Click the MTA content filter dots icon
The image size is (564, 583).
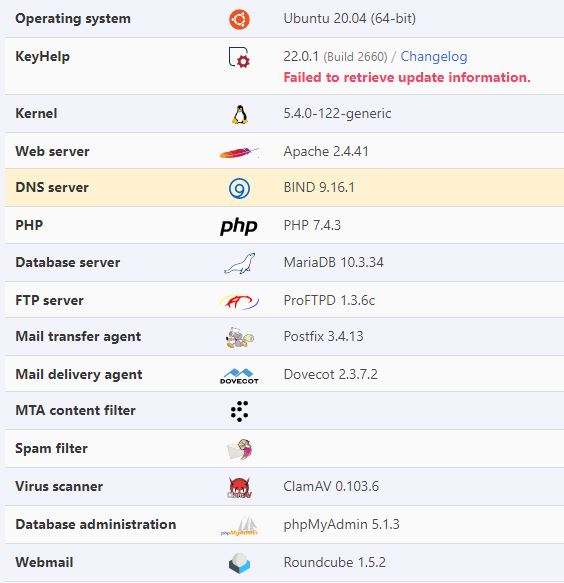point(239,411)
